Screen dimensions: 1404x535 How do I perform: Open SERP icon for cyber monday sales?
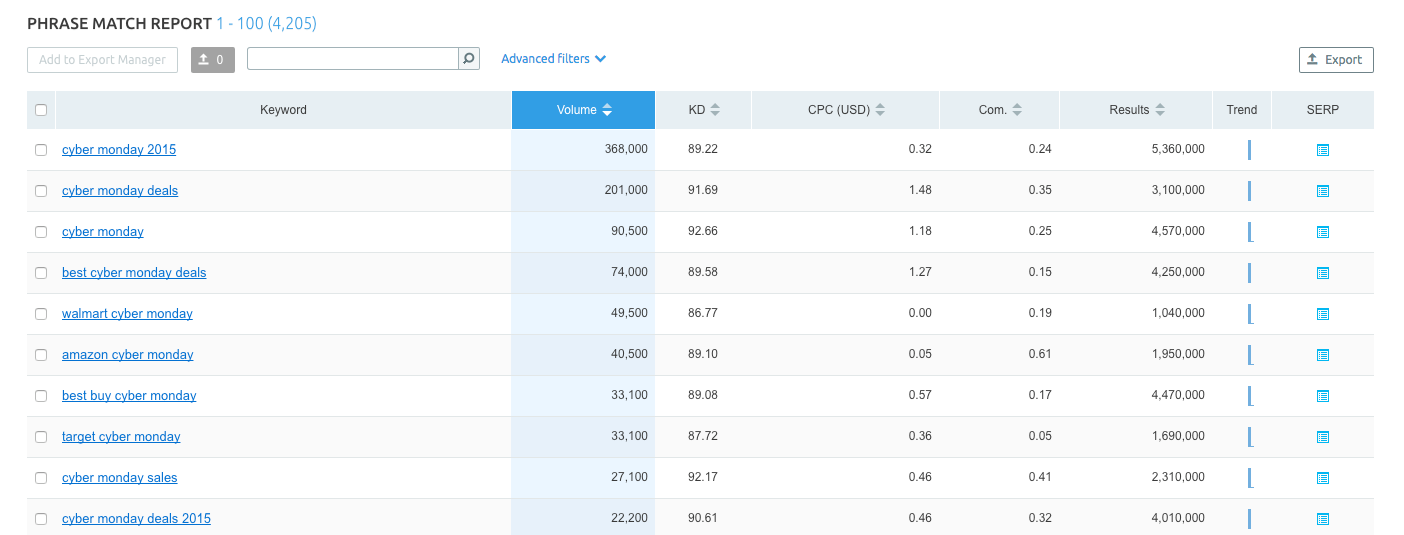pos(1322,478)
